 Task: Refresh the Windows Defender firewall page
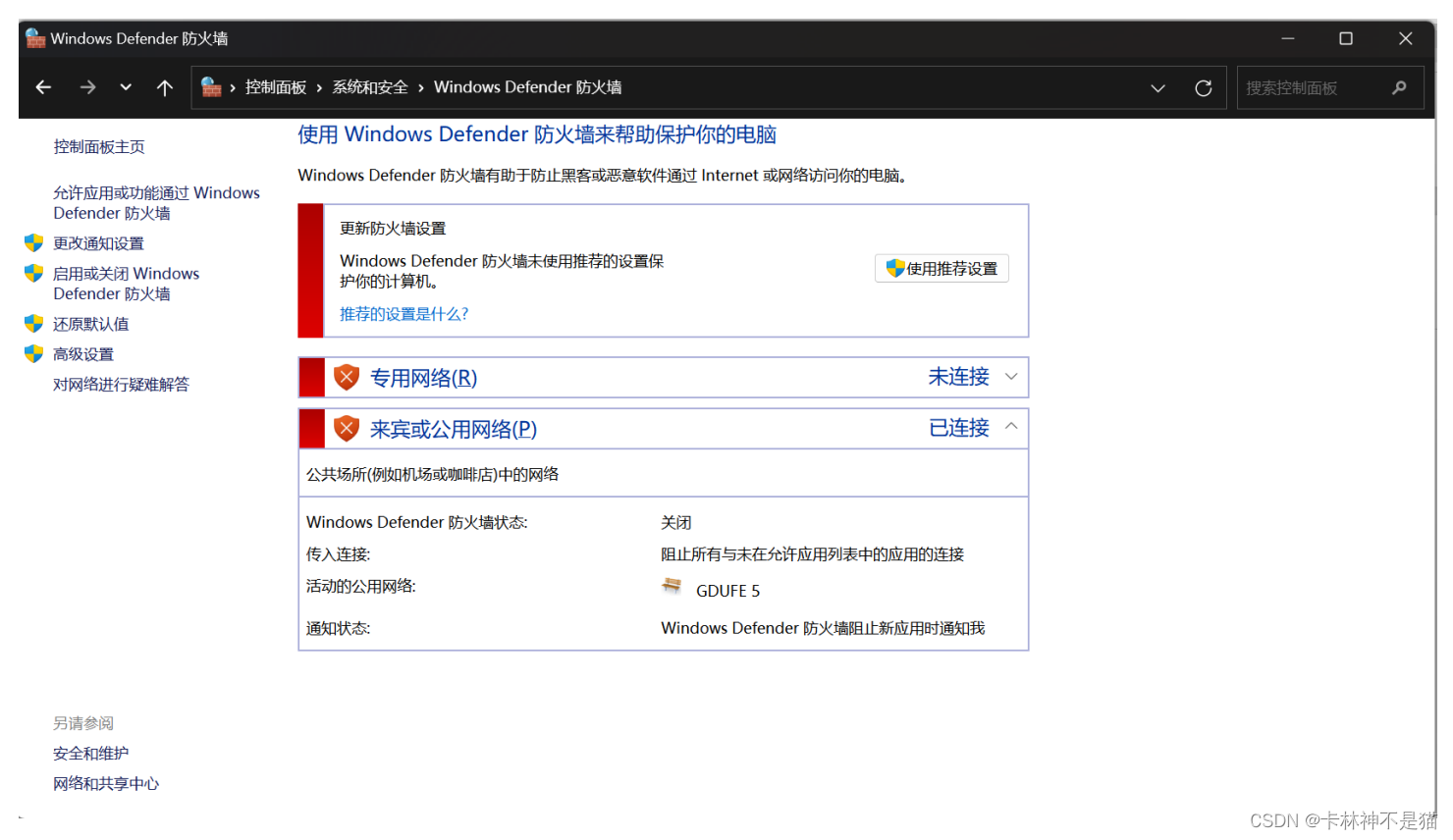pyautogui.click(x=1203, y=88)
